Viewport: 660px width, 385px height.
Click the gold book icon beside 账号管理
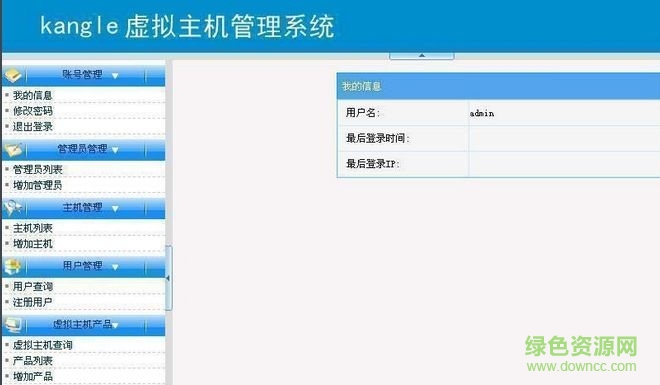[x=13, y=75]
